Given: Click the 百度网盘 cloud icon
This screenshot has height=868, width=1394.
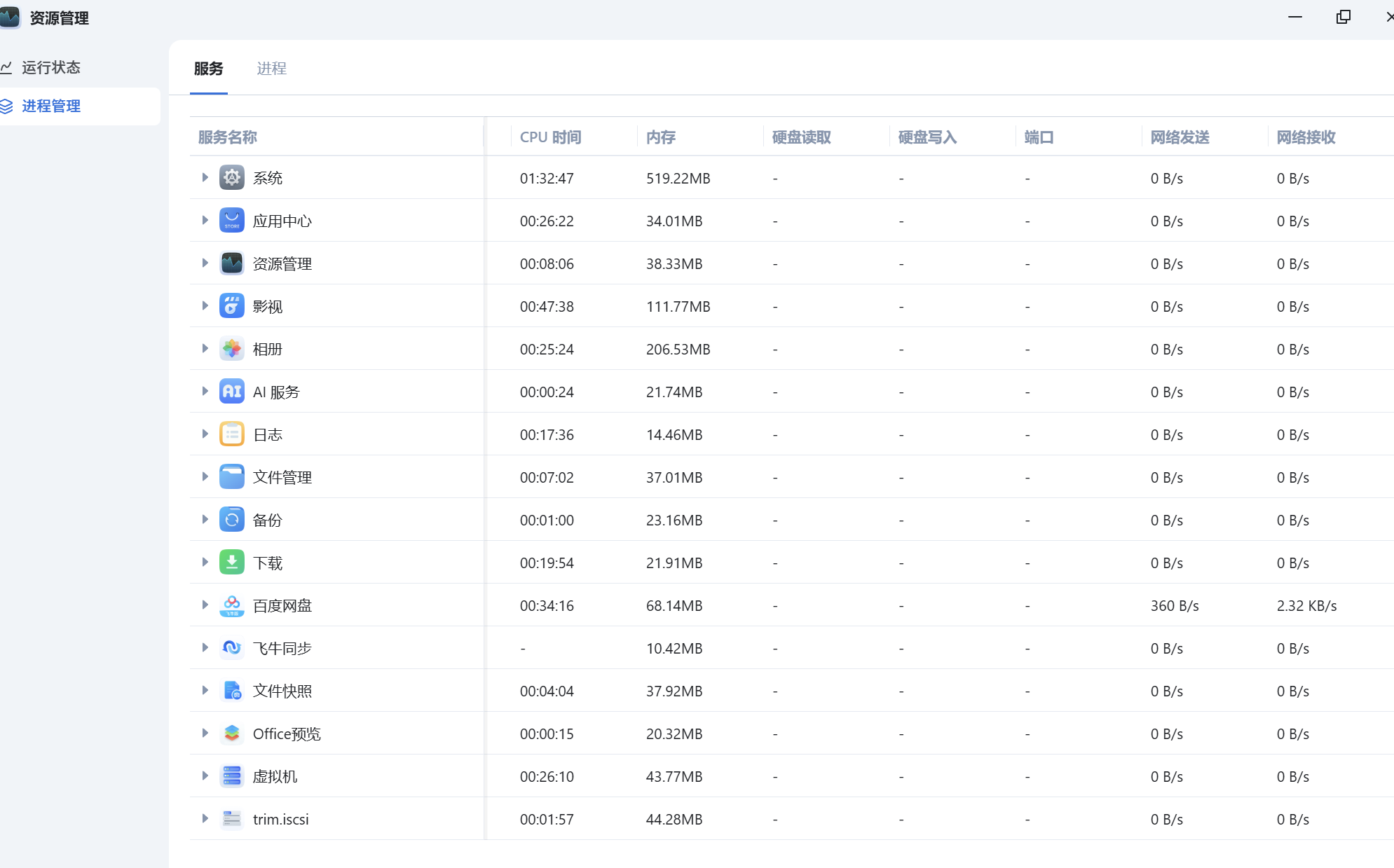Looking at the screenshot, I should pyautogui.click(x=231, y=605).
